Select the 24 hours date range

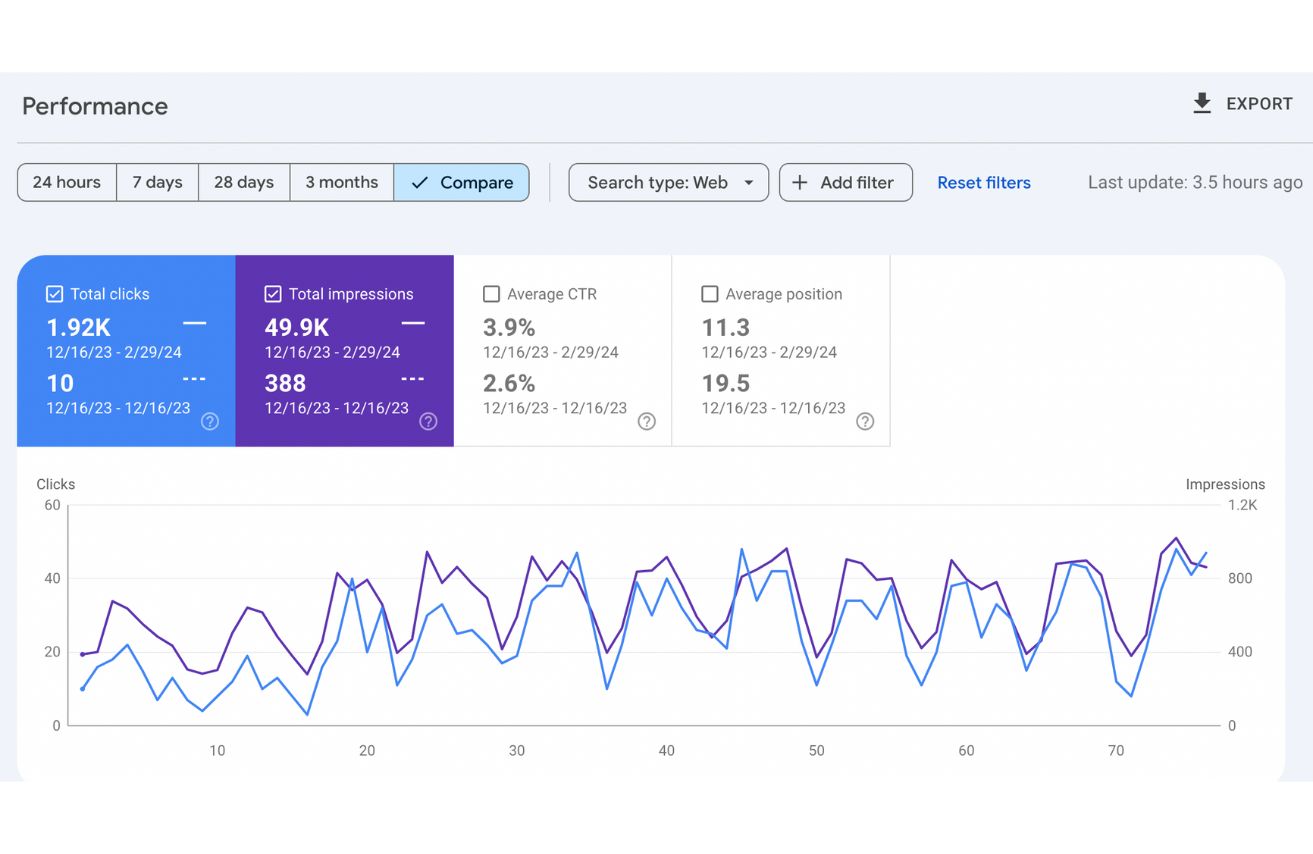[x=67, y=183]
